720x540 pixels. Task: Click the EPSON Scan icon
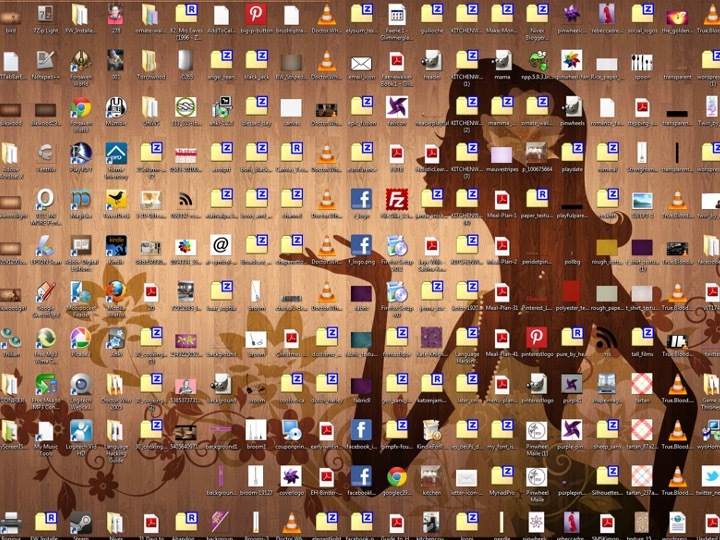[46, 244]
